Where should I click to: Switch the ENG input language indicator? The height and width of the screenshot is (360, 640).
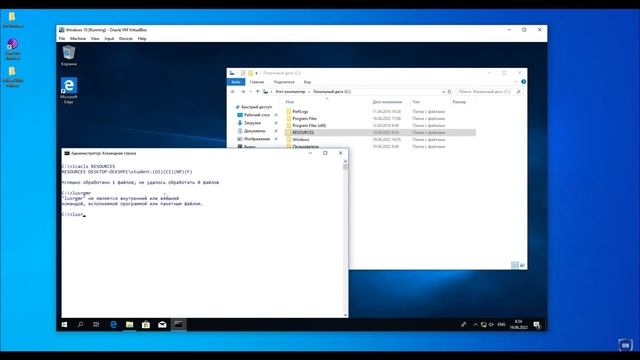coord(501,324)
